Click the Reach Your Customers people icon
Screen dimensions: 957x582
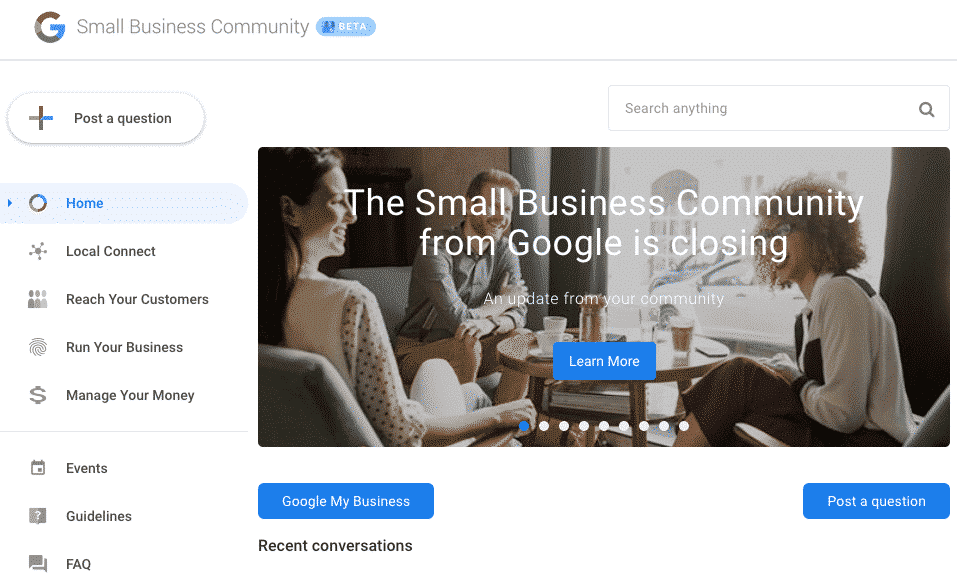click(38, 299)
